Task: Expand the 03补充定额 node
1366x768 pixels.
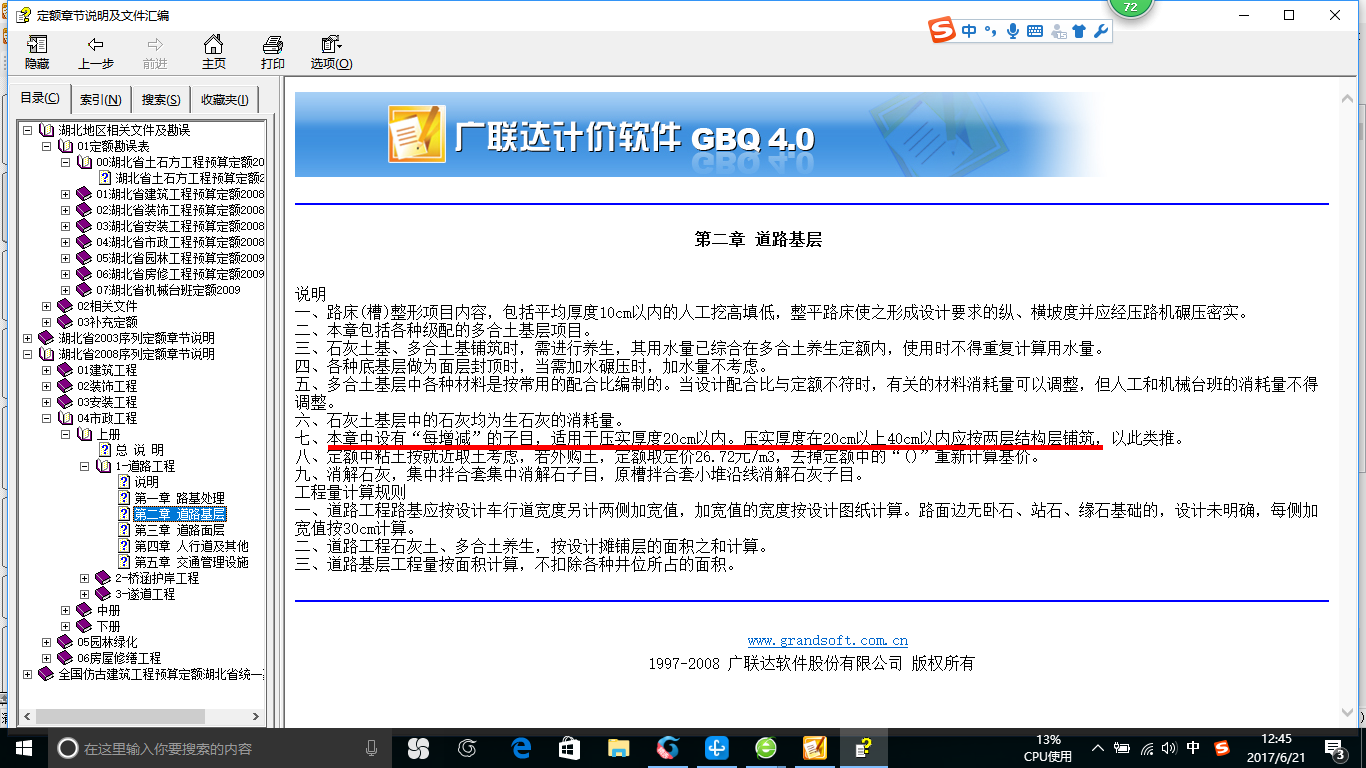Action: click(x=46, y=322)
